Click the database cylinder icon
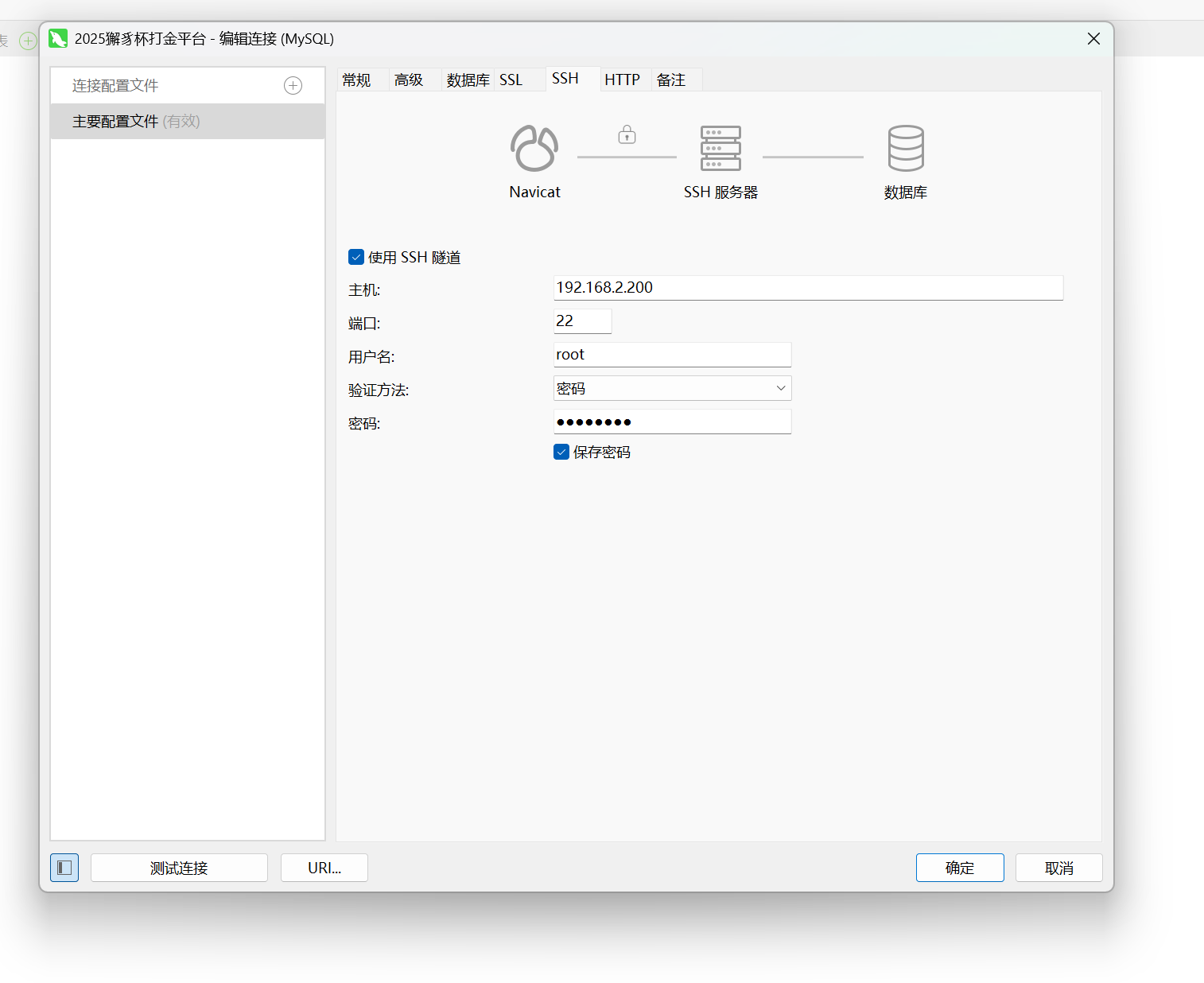Image resolution: width=1204 pixels, height=983 pixels. click(906, 148)
